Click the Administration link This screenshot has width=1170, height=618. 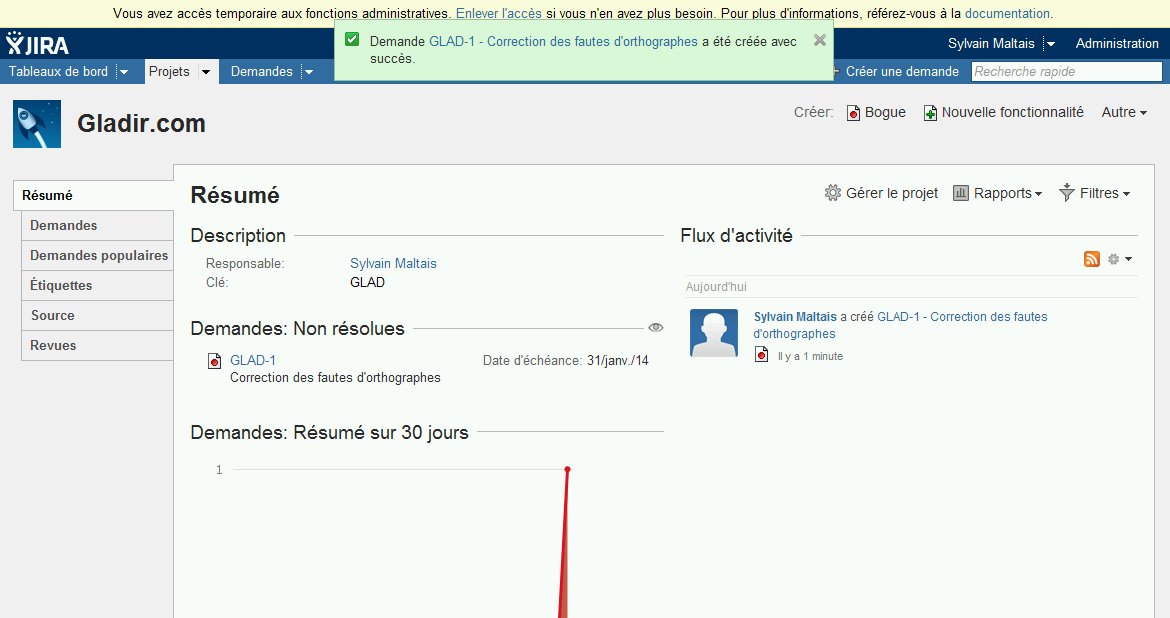[1116, 44]
